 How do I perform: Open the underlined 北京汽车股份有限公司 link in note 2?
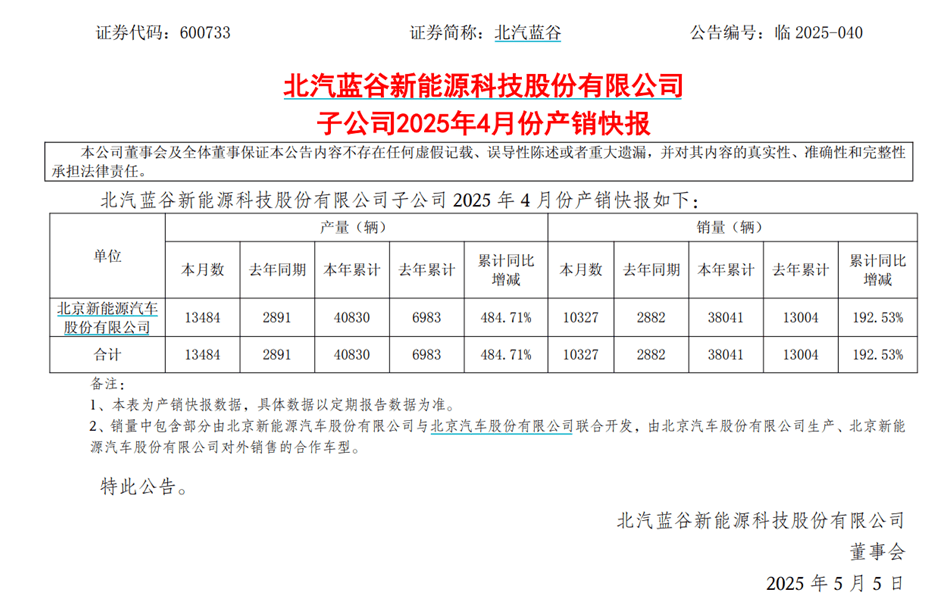[502, 426]
